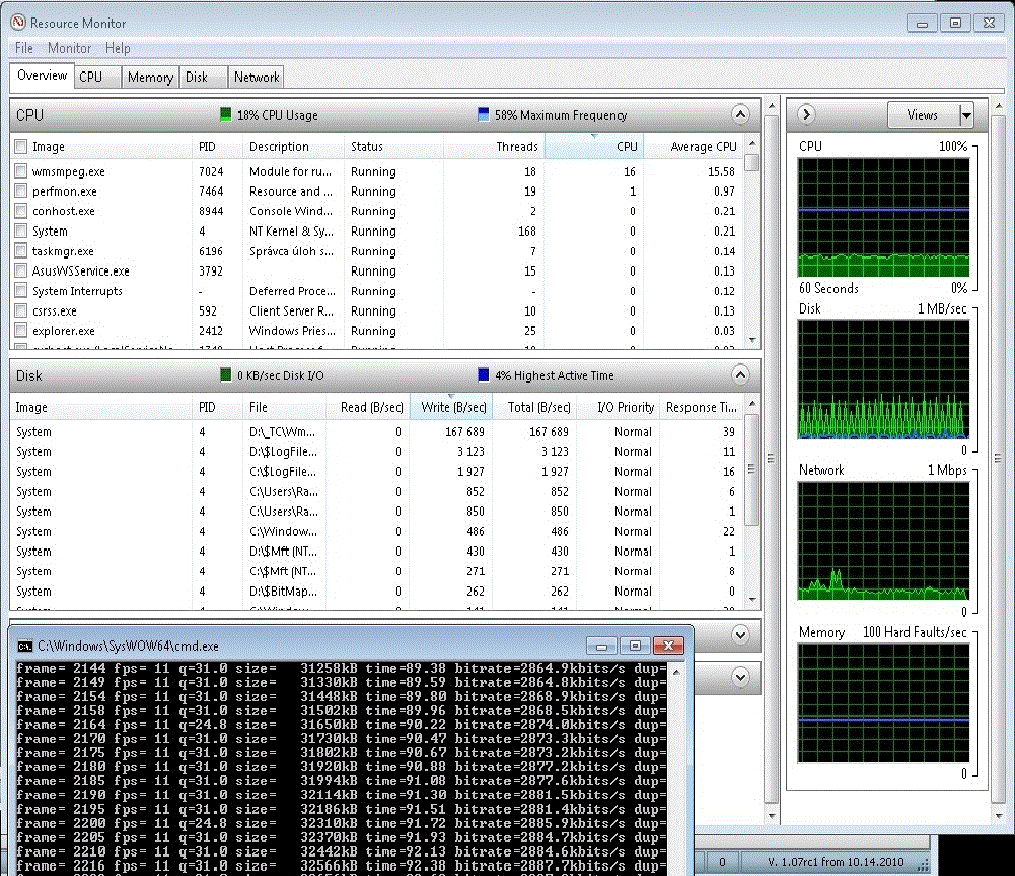
Task: Click the cmd.exe window title icon
Action: [x=25, y=646]
